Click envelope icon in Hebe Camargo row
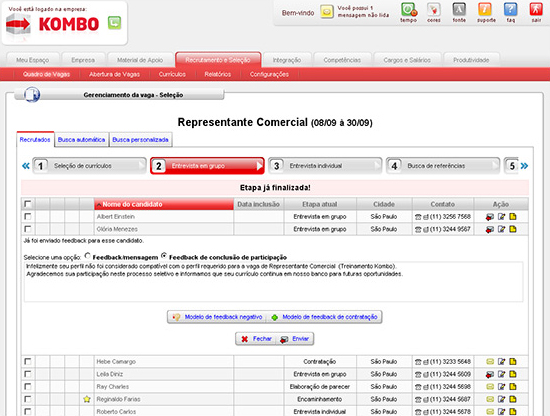This screenshot has height=416, width=550. point(490,362)
